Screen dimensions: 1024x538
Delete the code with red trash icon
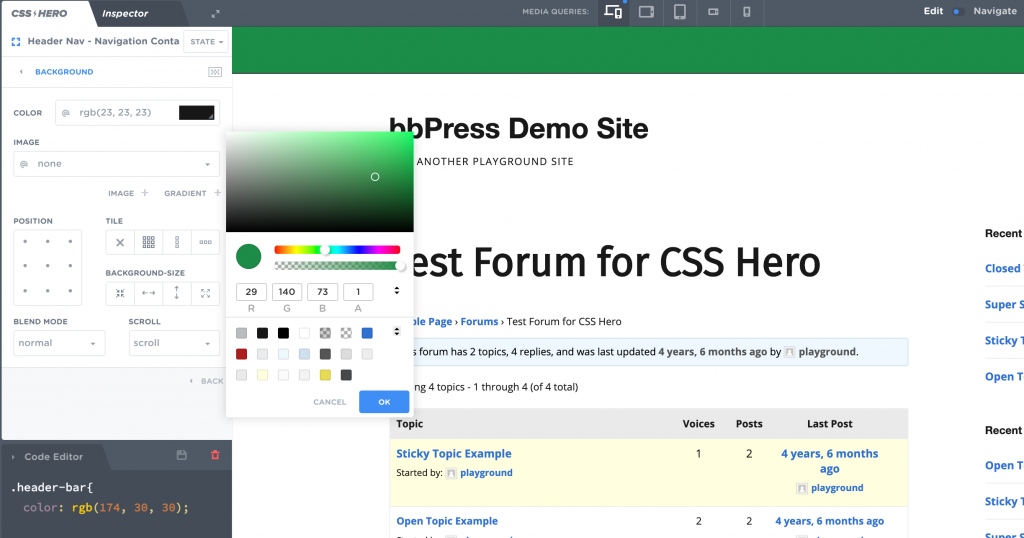coord(215,455)
